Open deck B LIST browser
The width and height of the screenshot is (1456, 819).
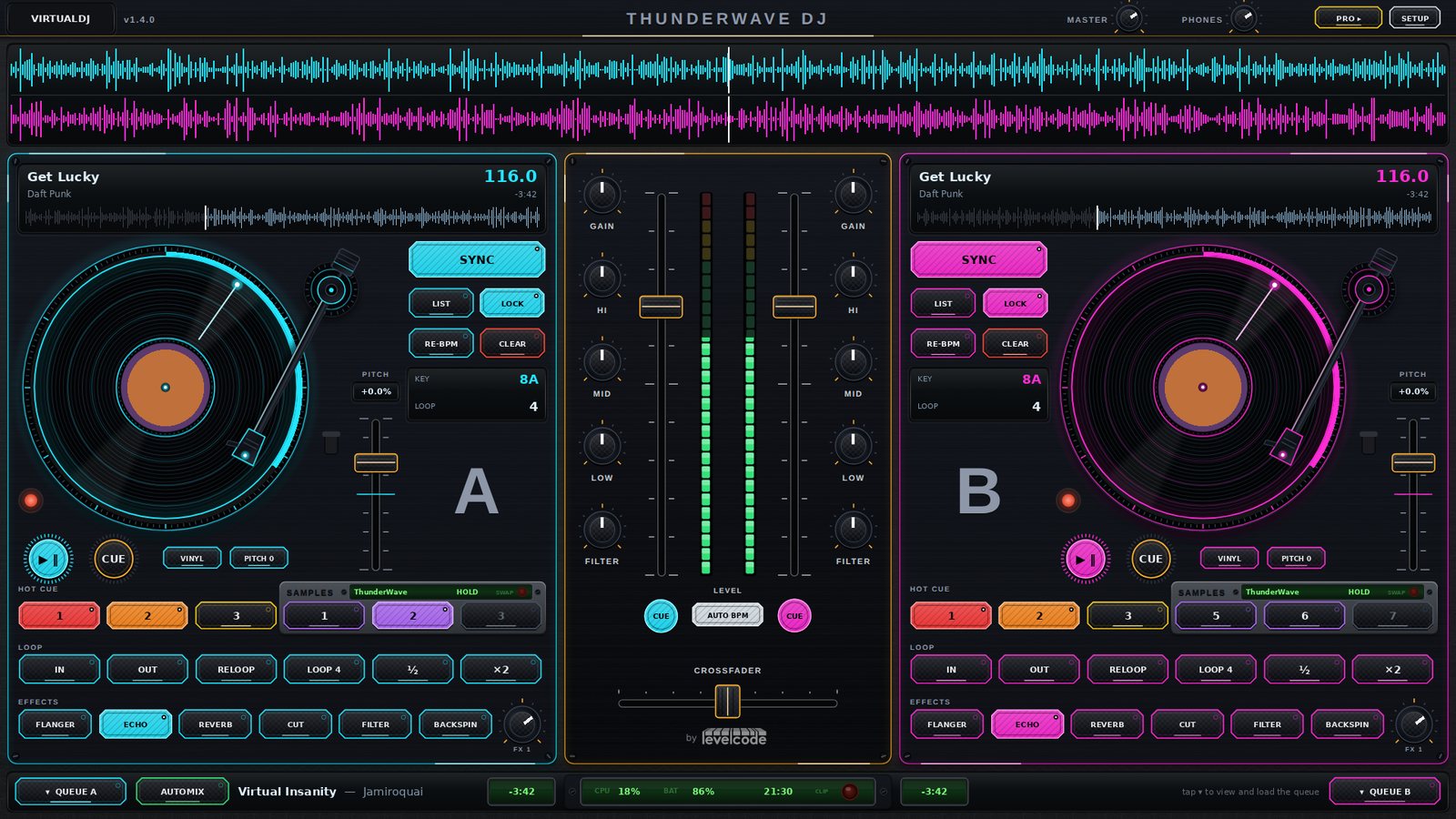point(944,303)
